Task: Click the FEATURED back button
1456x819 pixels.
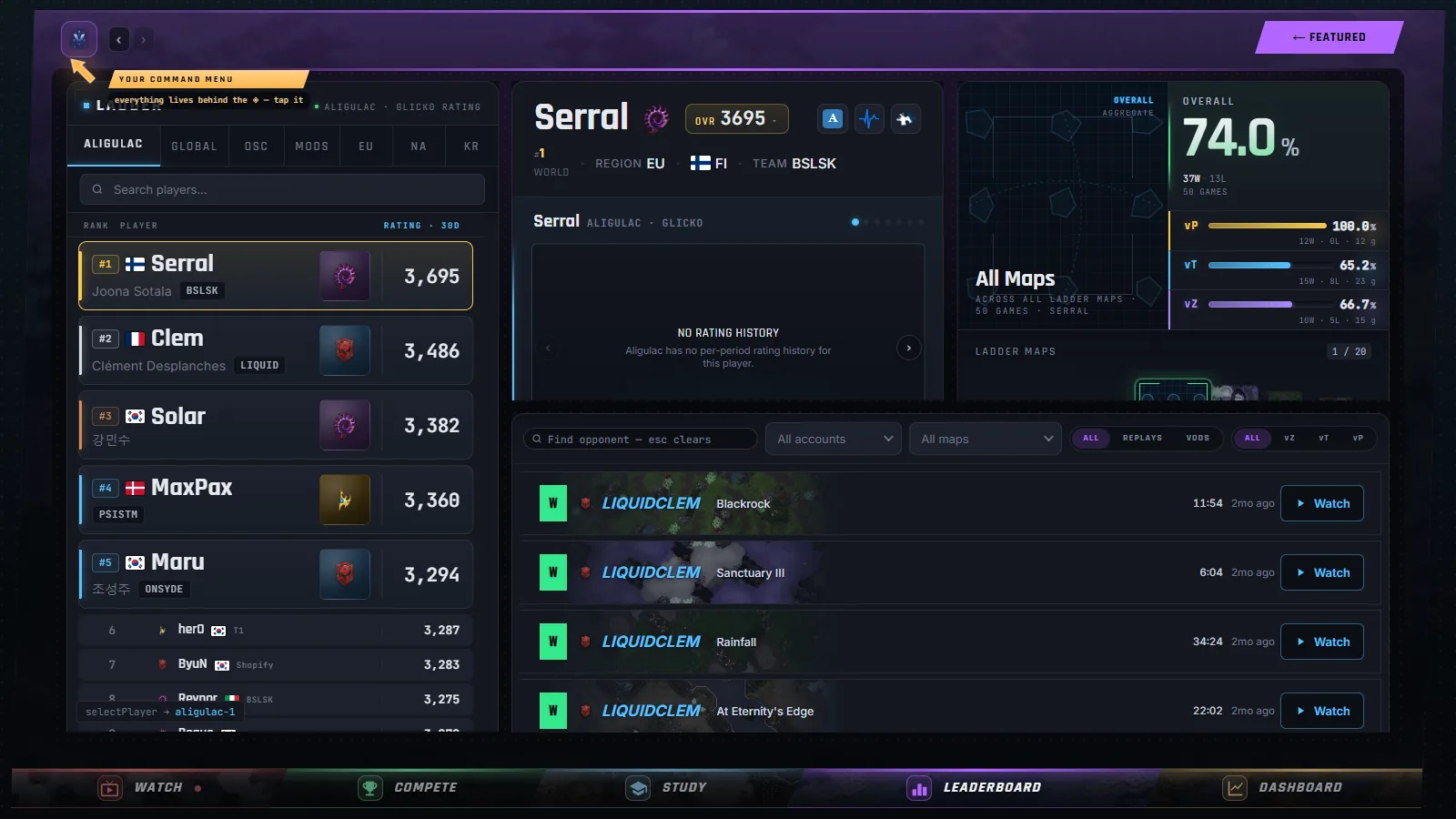Action: click(x=1329, y=37)
